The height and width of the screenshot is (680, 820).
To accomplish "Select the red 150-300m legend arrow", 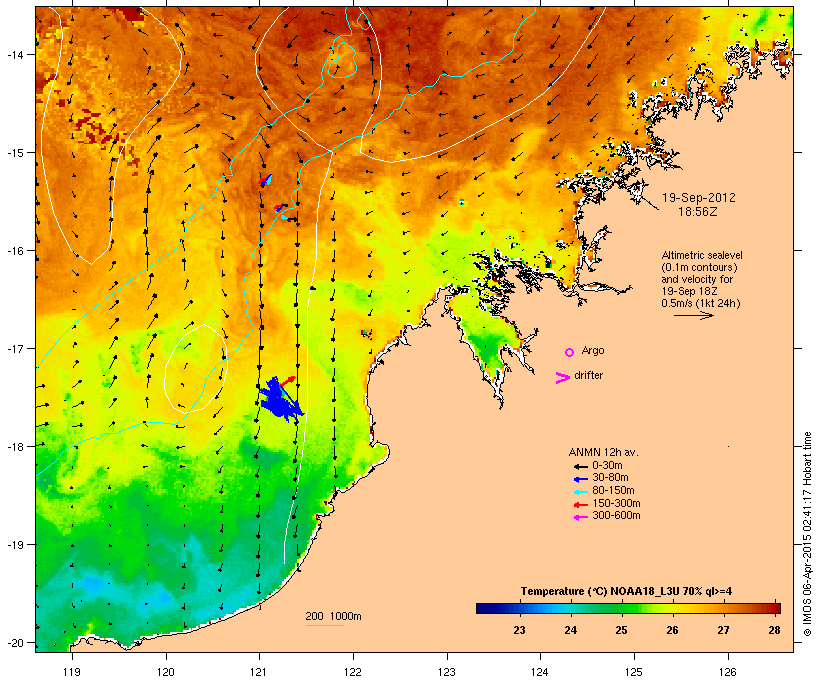I will (580, 505).
